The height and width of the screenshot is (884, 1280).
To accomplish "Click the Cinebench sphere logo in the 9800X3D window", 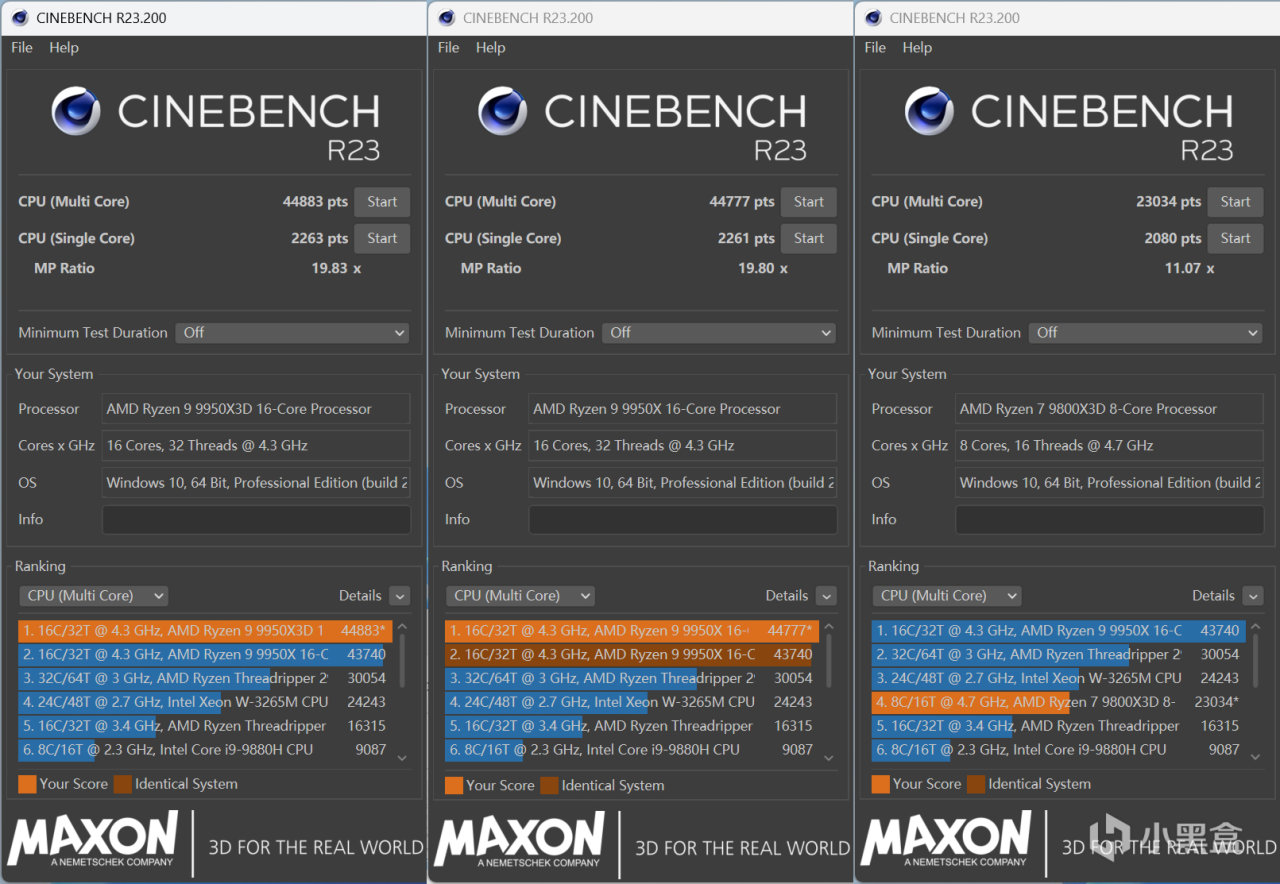I will pyautogui.click(x=929, y=111).
